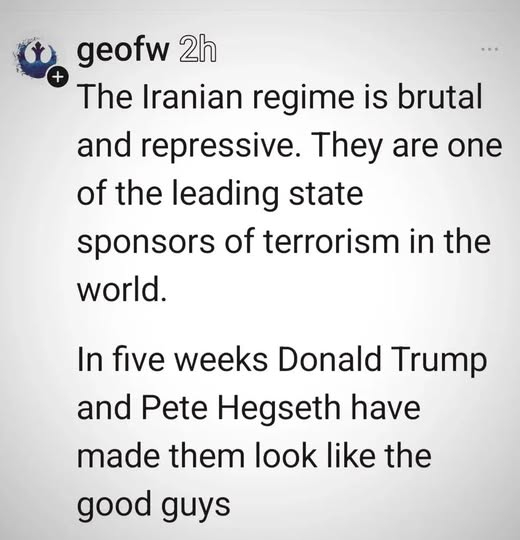This screenshot has height=540, width=520.
Task: Tap the plus follow badge on avatar
Action: click(x=58, y=76)
